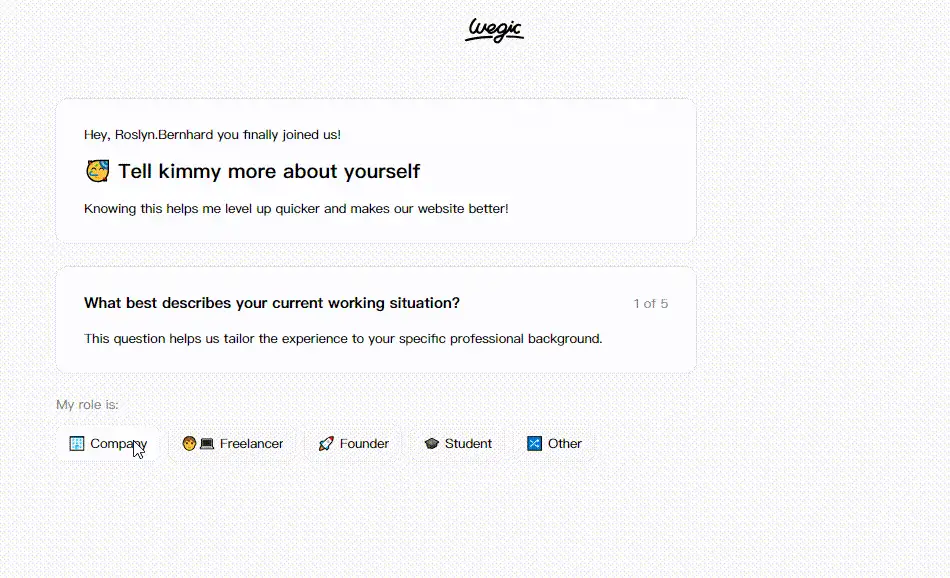Click the '1 of 5' step indicator
Viewport: 950px width, 578px height.
tap(651, 304)
